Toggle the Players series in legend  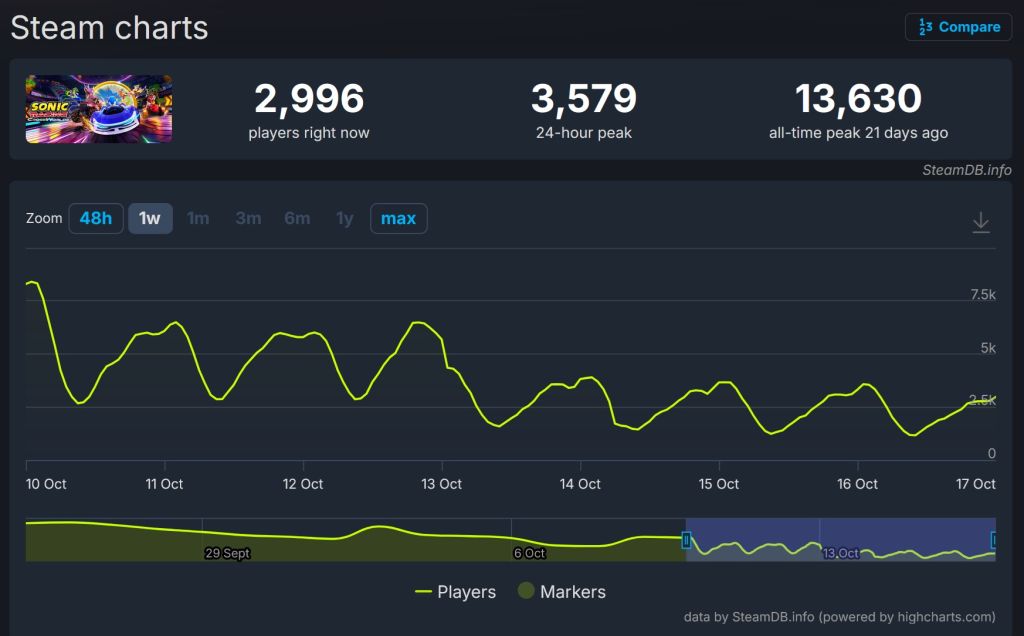click(455, 592)
